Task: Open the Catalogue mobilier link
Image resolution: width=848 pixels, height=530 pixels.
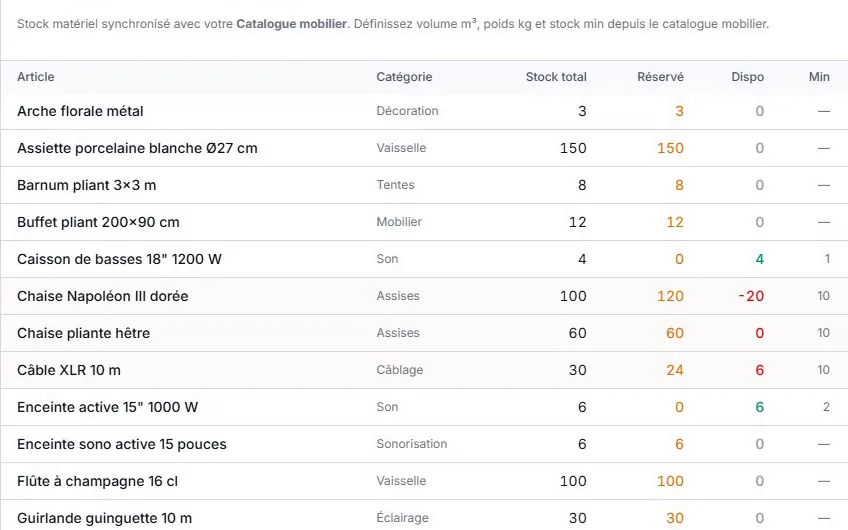Action: [292, 24]
